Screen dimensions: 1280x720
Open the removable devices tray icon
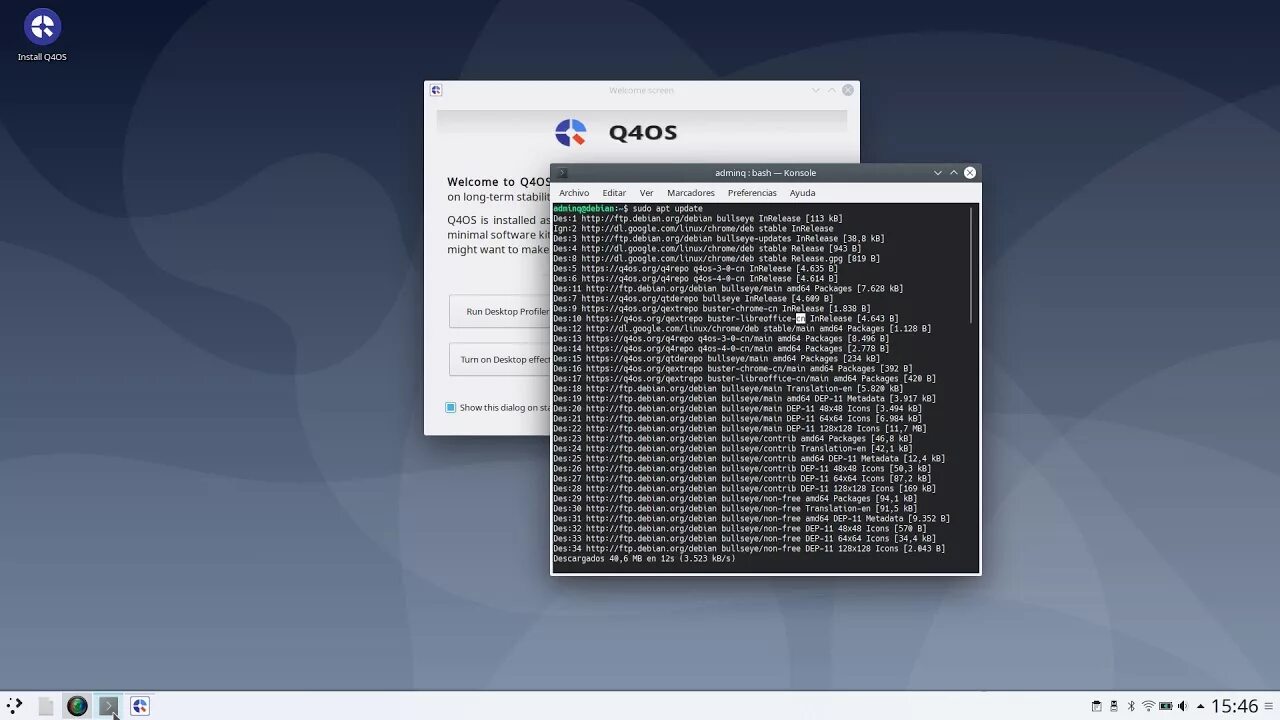1114,707
